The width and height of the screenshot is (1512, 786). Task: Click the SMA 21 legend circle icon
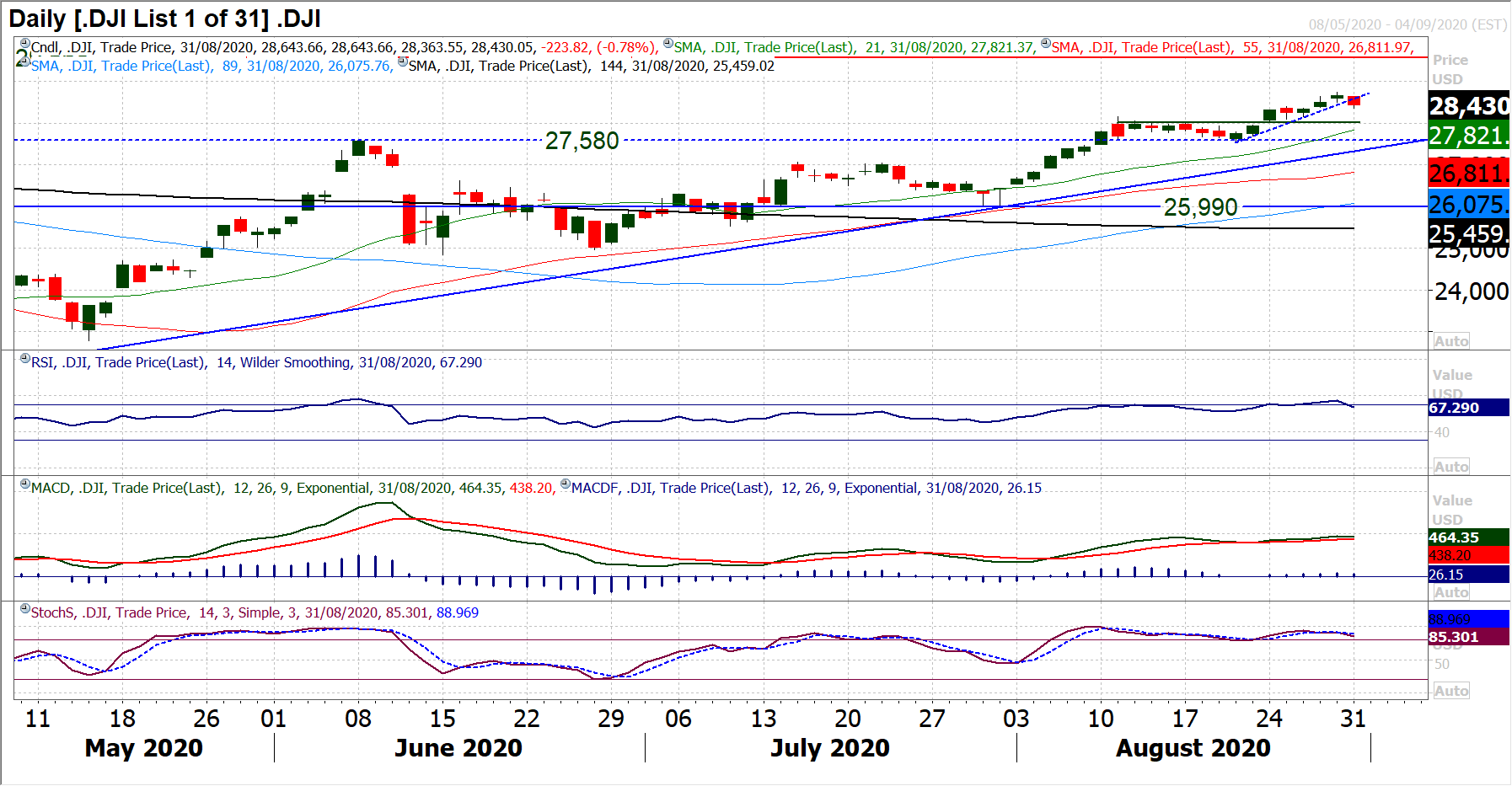[x=668, y=44]
